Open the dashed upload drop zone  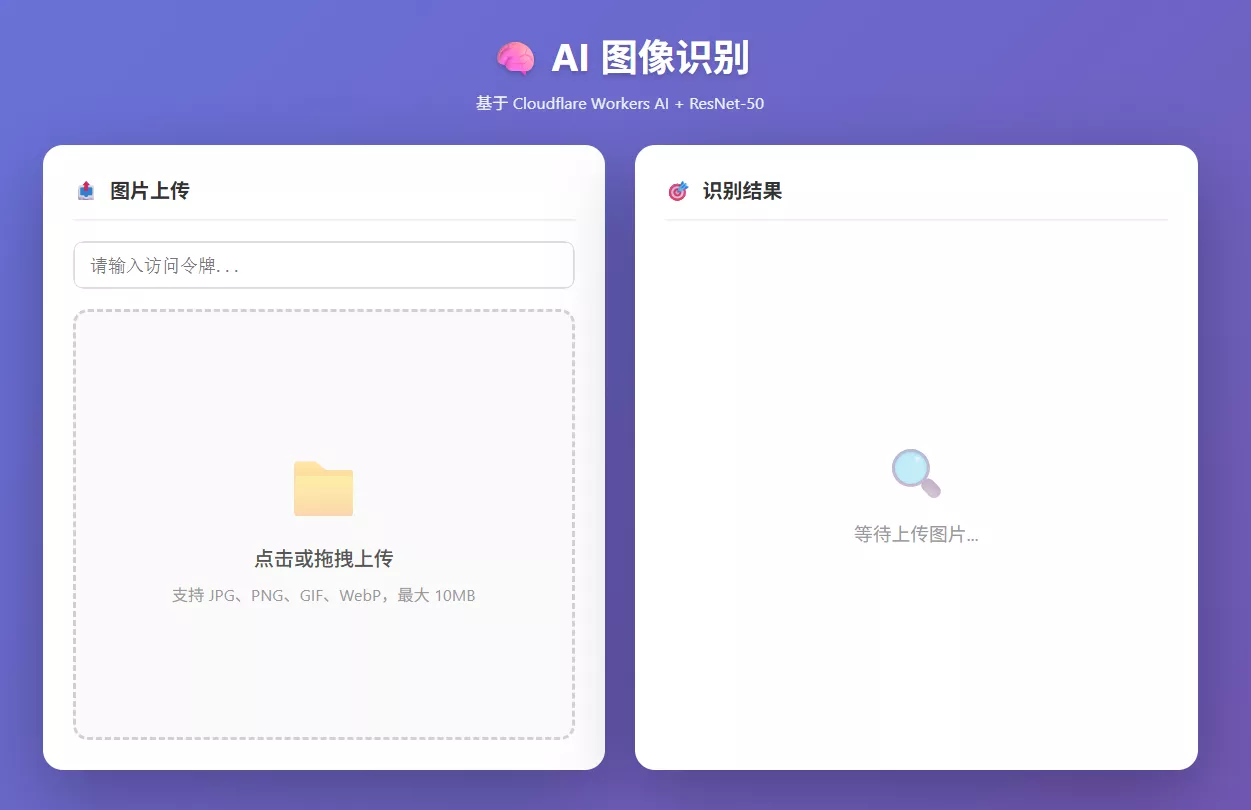coord(323,525)
